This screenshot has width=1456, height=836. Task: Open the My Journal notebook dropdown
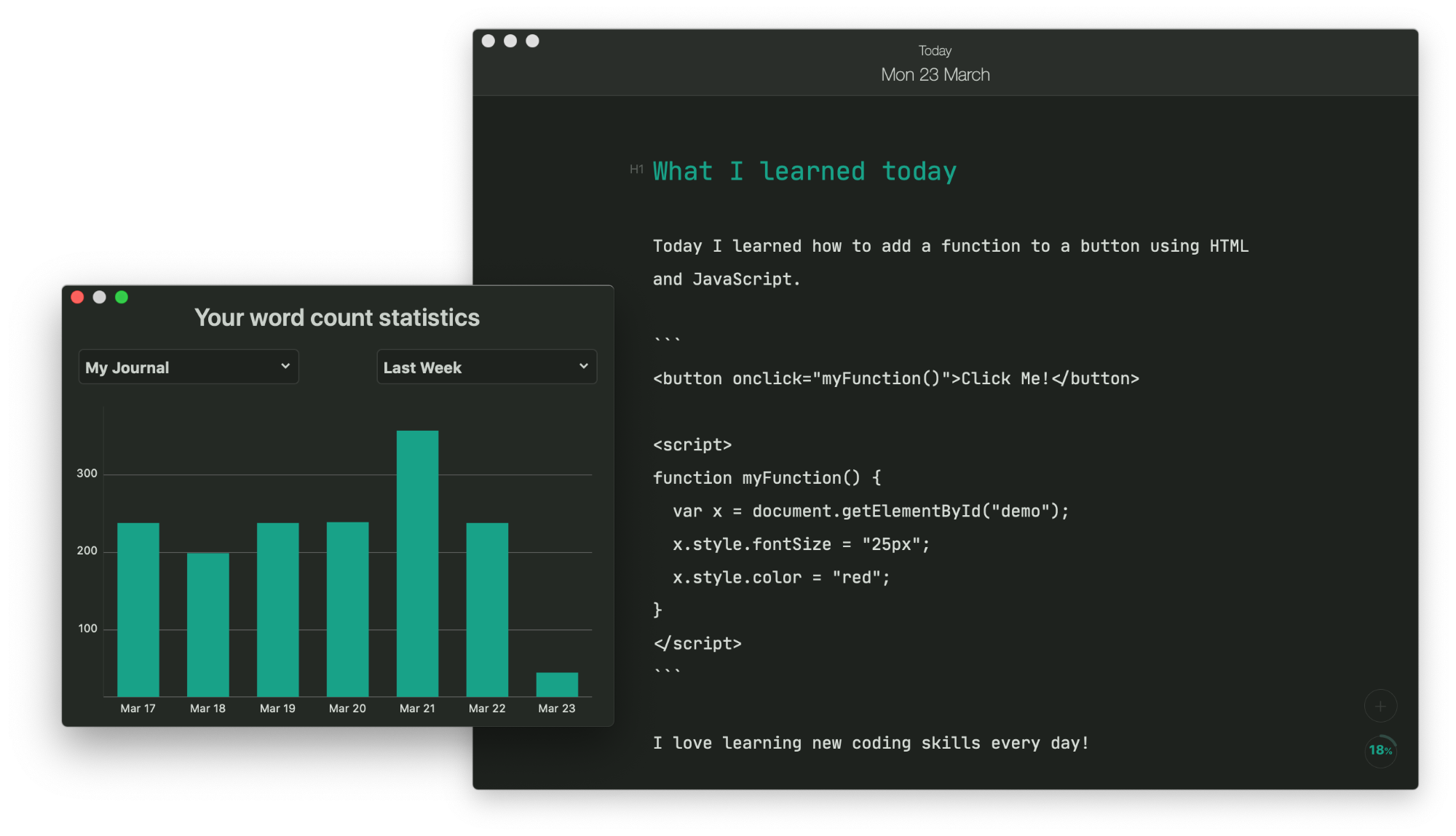pyautogui.click(x=186, y=367)
